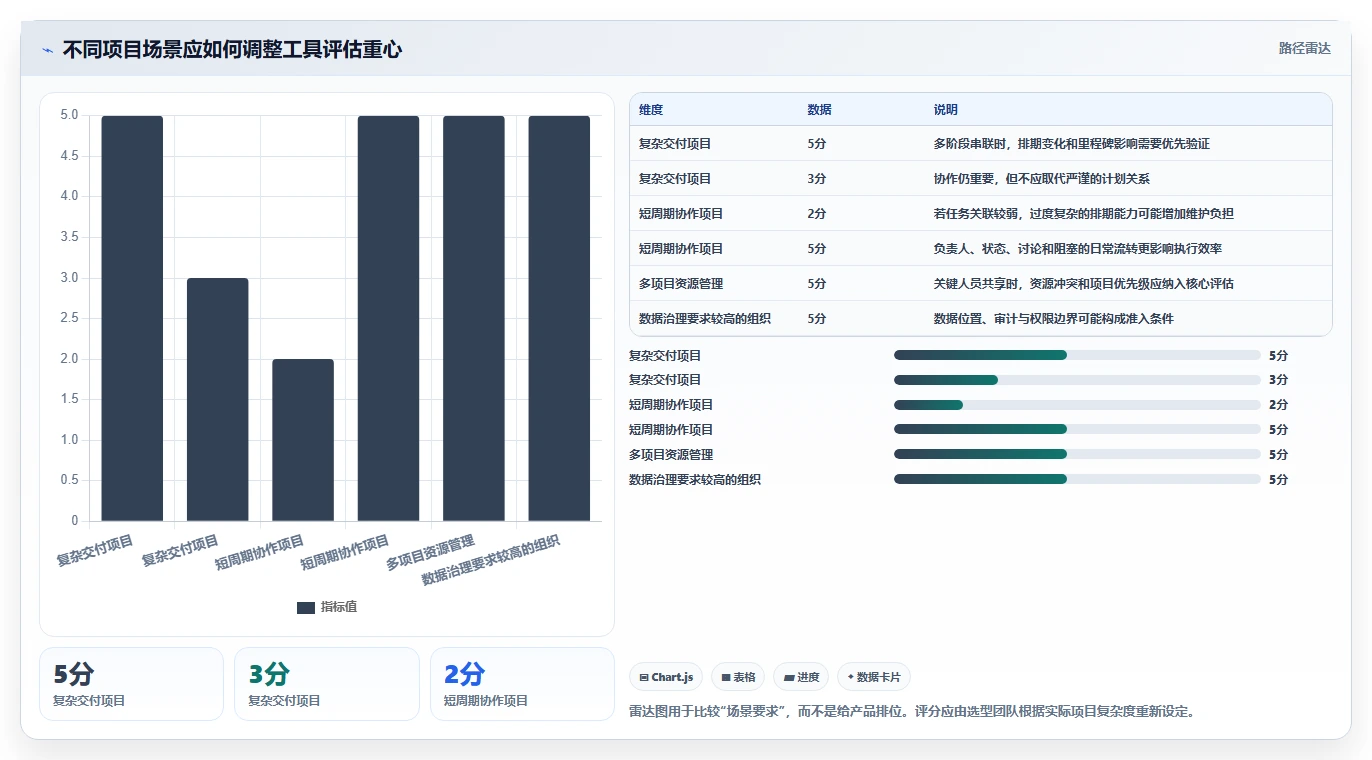Viewport: 1372px width, 760px height.
Task: Click the 数据治理要求较高的组织 x-axis label
Action: pos(490,560)
